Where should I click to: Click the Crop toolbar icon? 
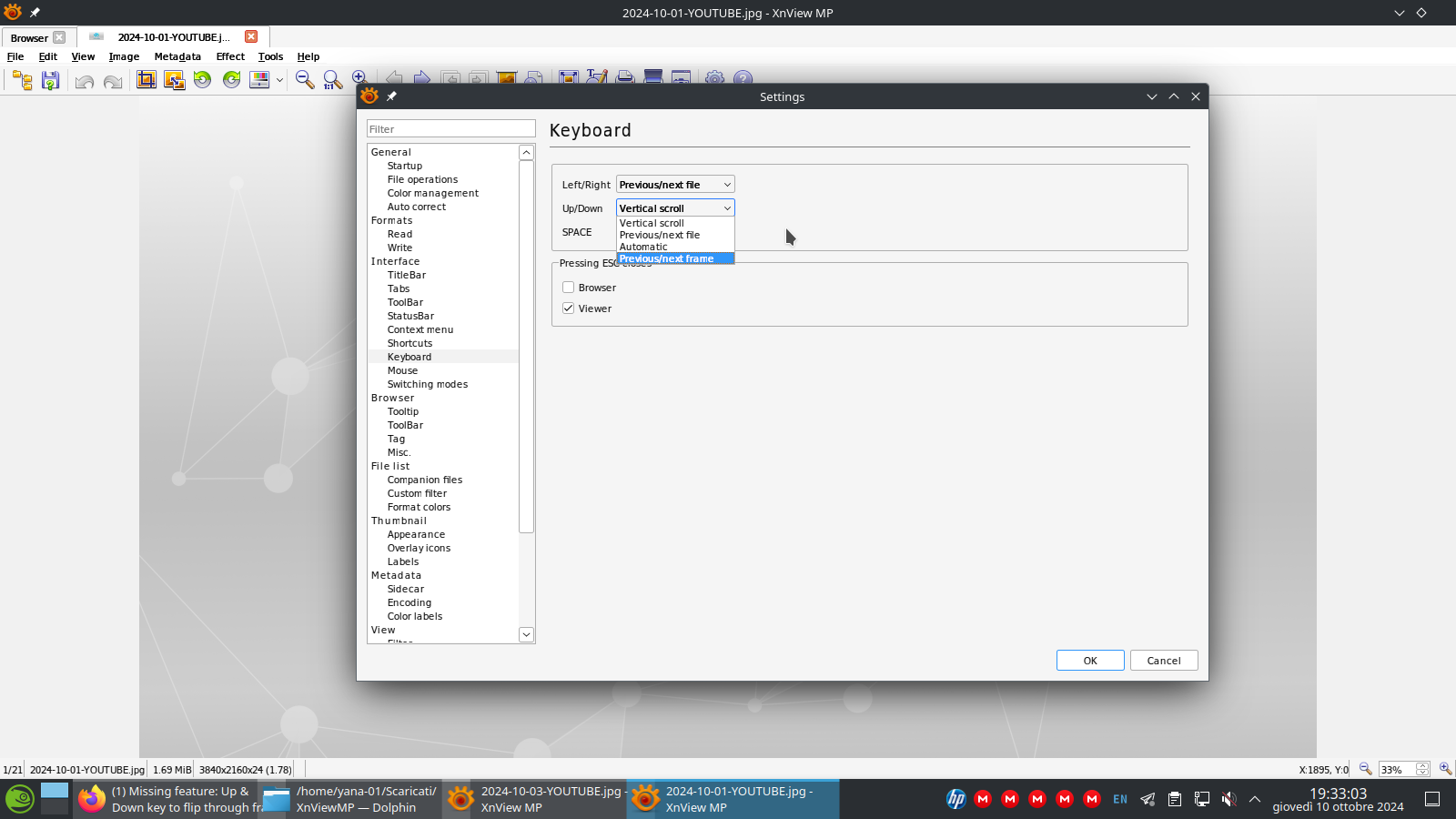tap(146, 80)
